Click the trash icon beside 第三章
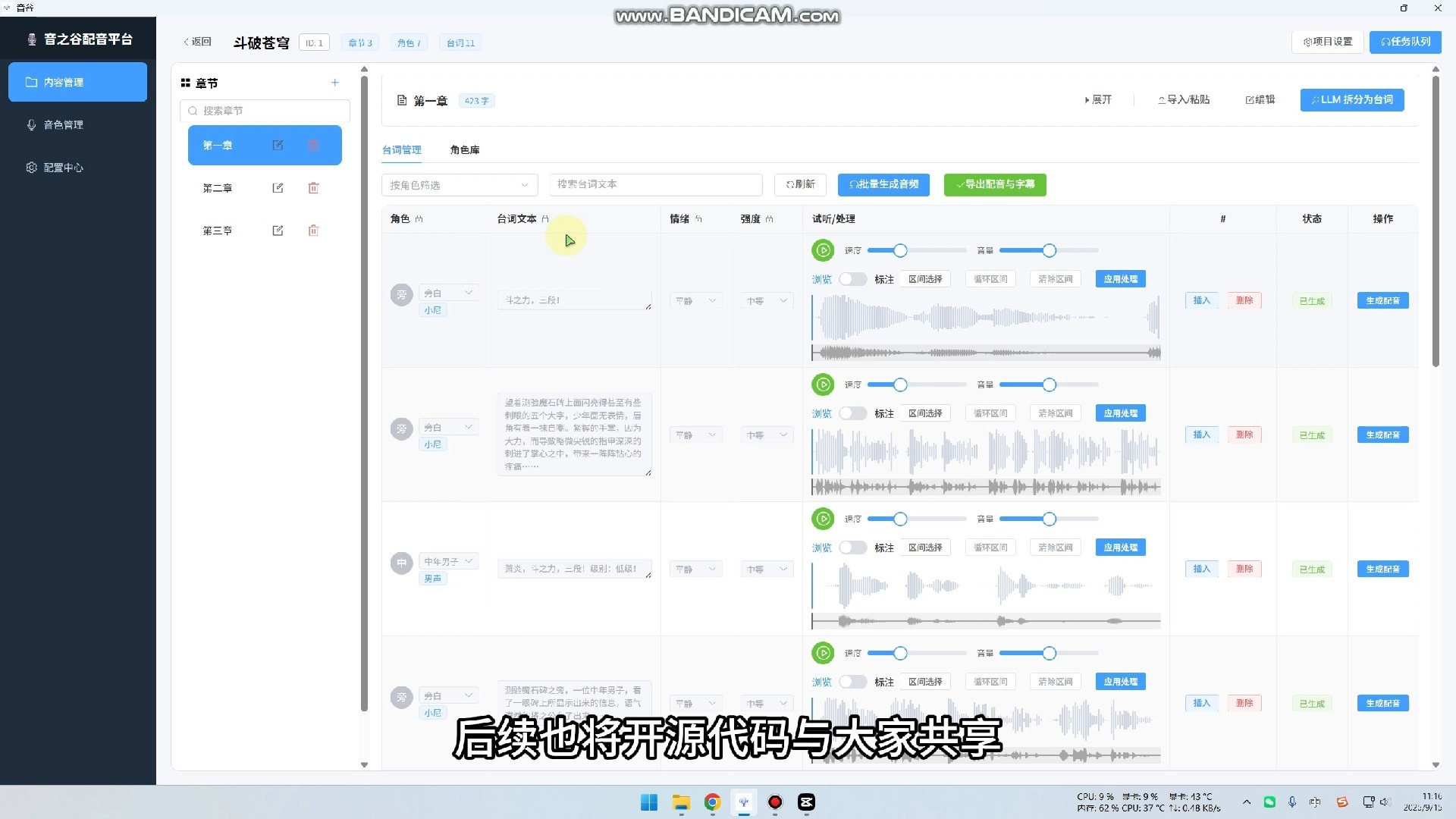The image size is (1456, 819). coord(313,230)
